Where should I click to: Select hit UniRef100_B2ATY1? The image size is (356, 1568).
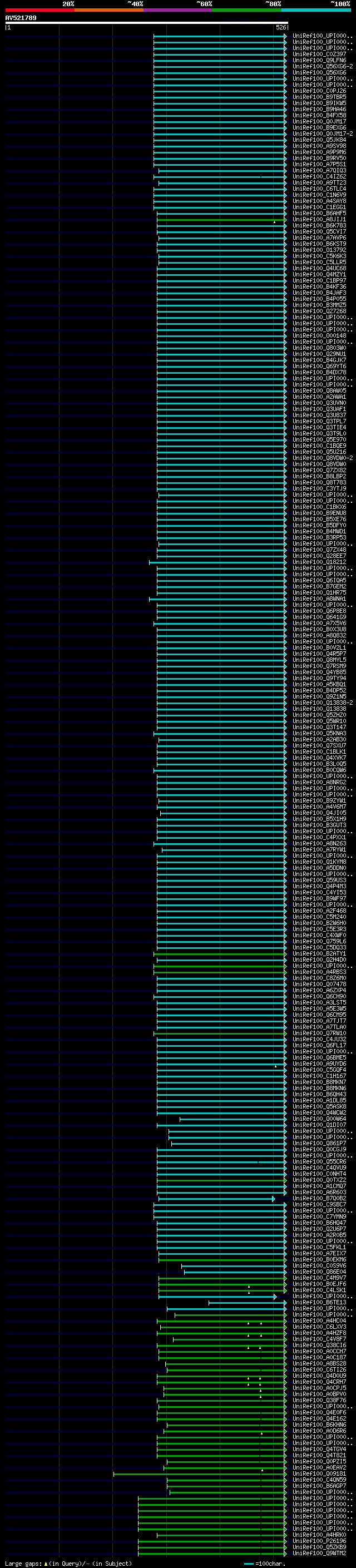[319, 954]
